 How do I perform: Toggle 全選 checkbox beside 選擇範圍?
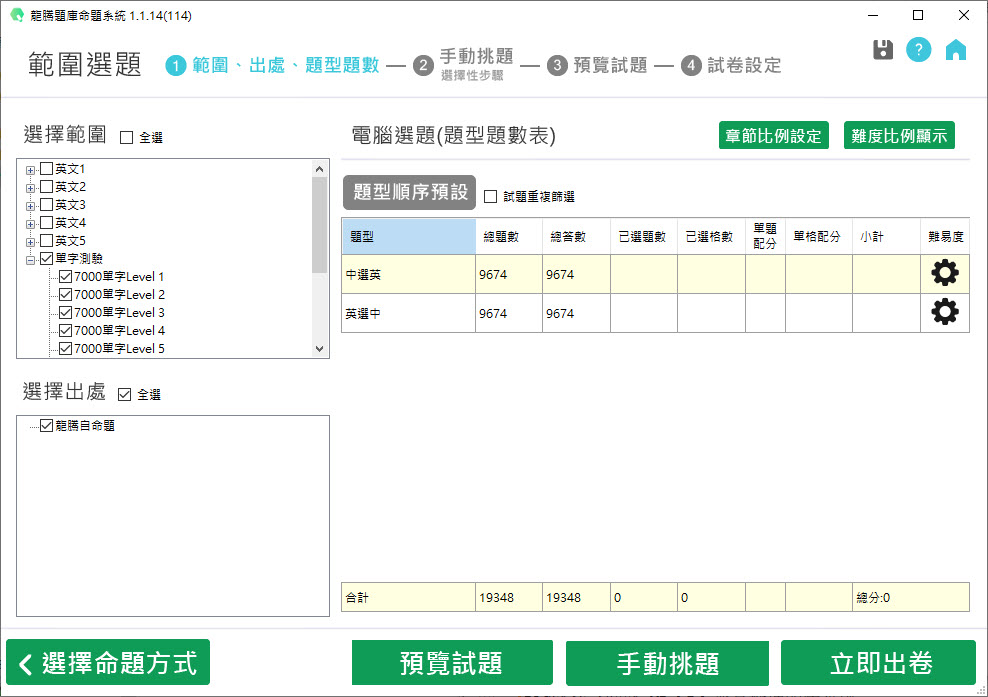coord(126,138)
